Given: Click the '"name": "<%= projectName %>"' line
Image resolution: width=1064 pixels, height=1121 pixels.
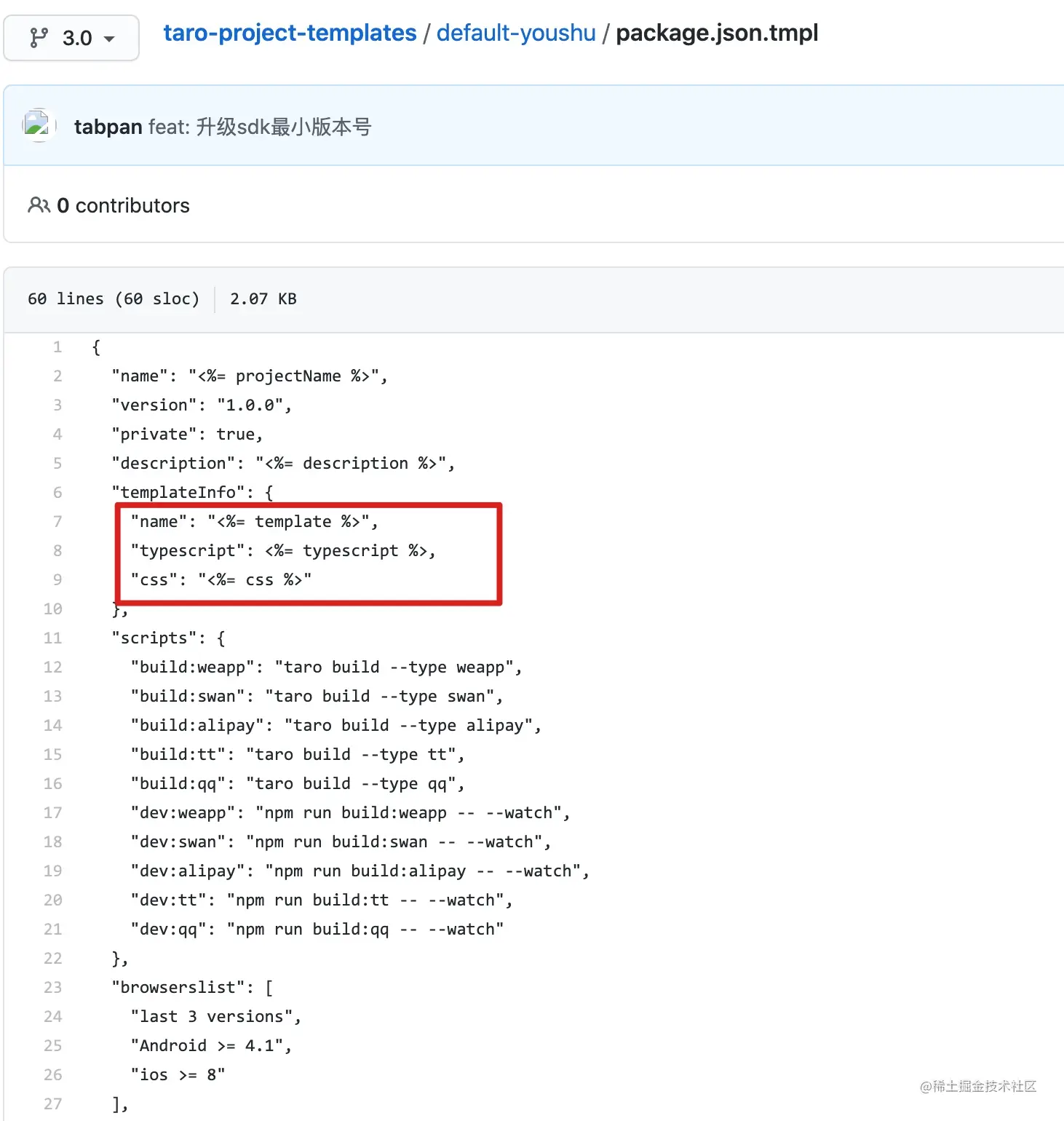Looking at the screenshot, I should (250, 376).
